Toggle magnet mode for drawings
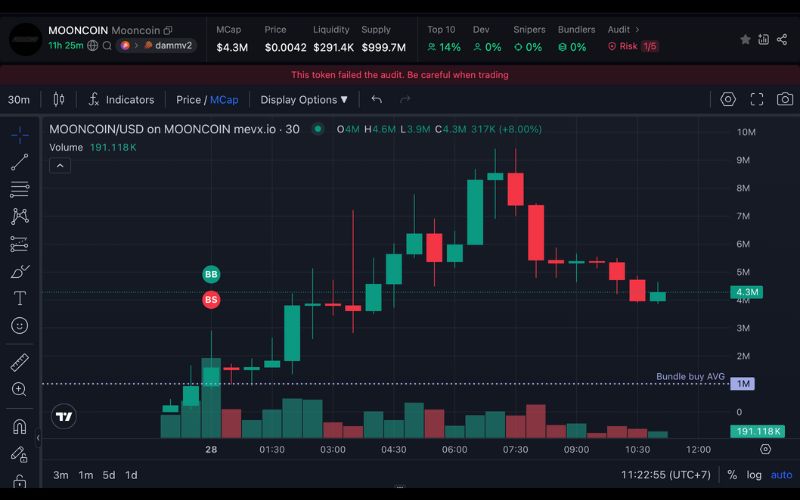Viewport: 800px width, 500px height. click(x=19, y=427)
